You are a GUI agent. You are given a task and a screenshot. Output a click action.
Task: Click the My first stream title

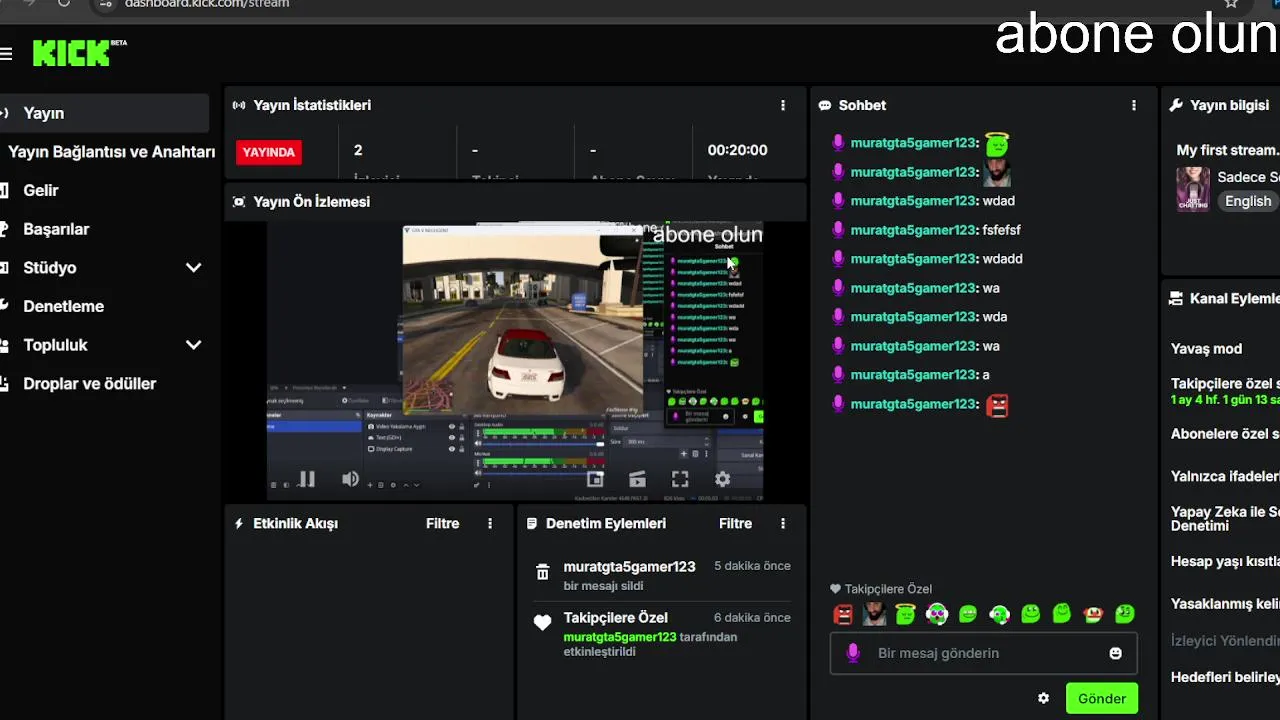1228,150
